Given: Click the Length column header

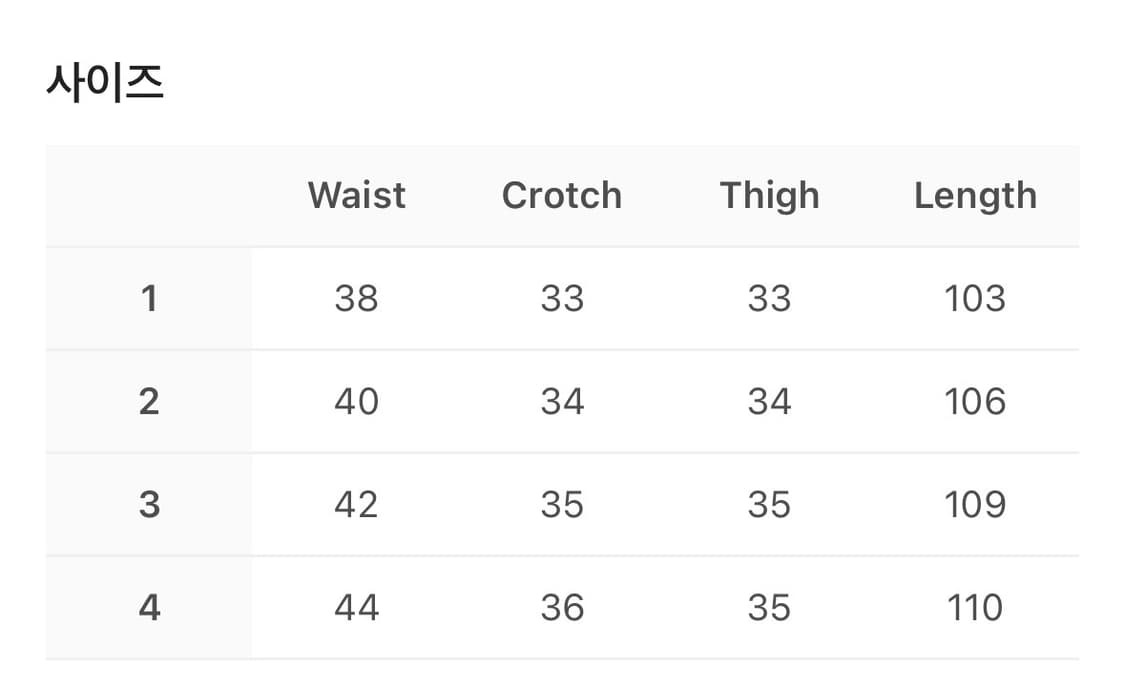Looking at the screenshot, I should click(975, 196).
